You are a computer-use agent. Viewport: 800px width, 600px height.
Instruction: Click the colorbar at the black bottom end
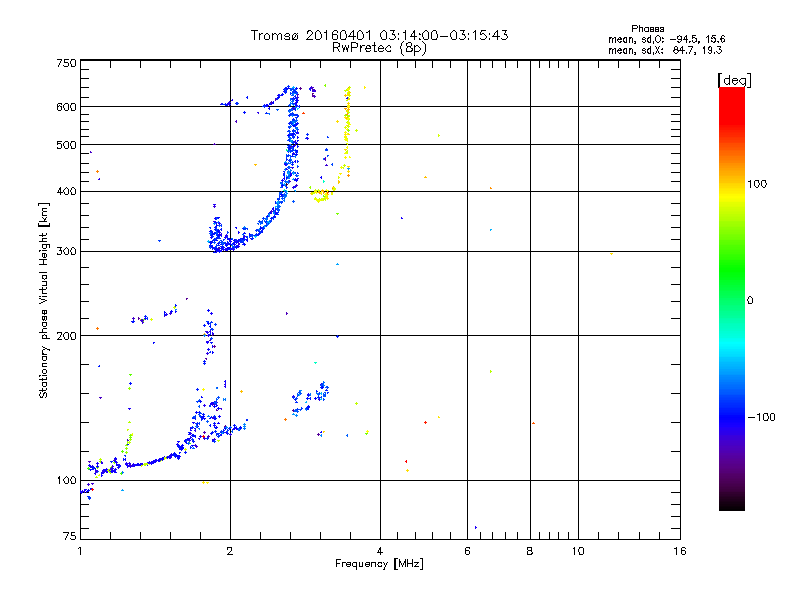(x=732, y=505)
